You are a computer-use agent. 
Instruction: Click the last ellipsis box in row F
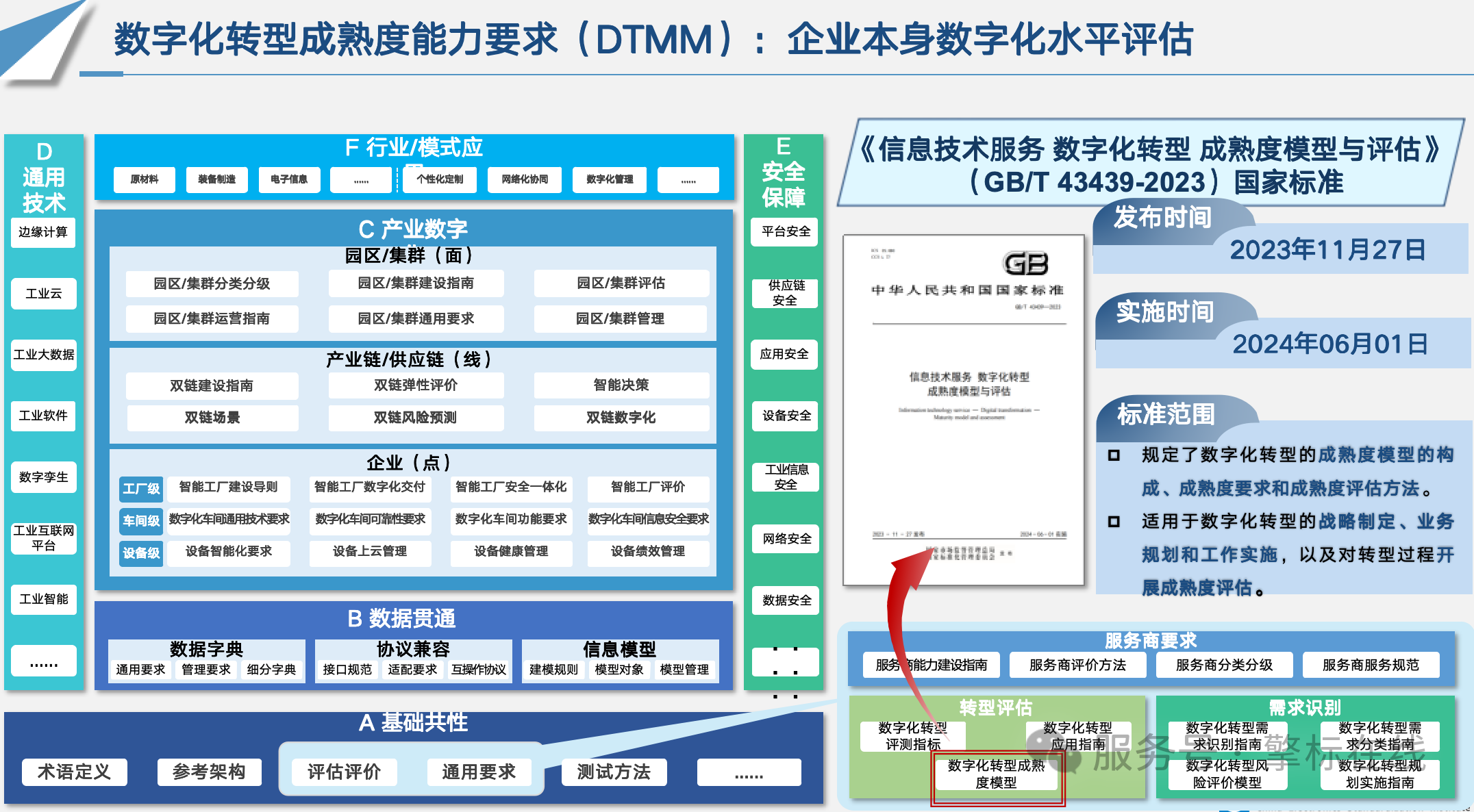(688, 180)
